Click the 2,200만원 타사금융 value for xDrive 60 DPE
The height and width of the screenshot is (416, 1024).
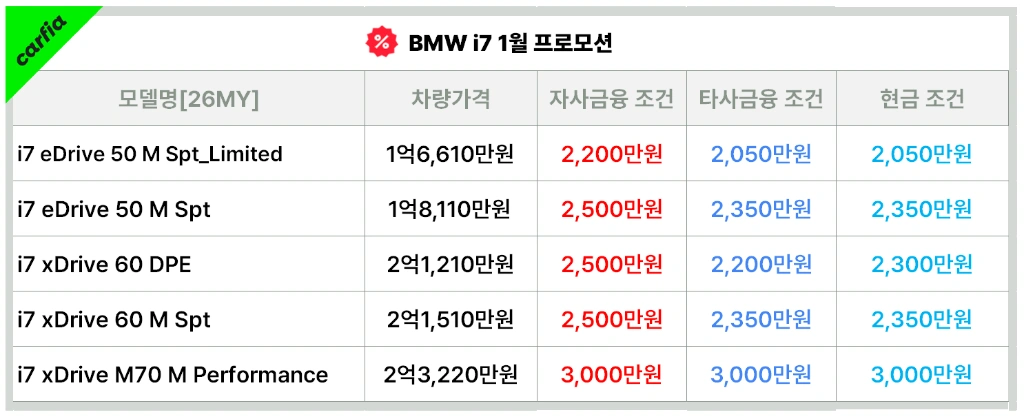point(761,264)
